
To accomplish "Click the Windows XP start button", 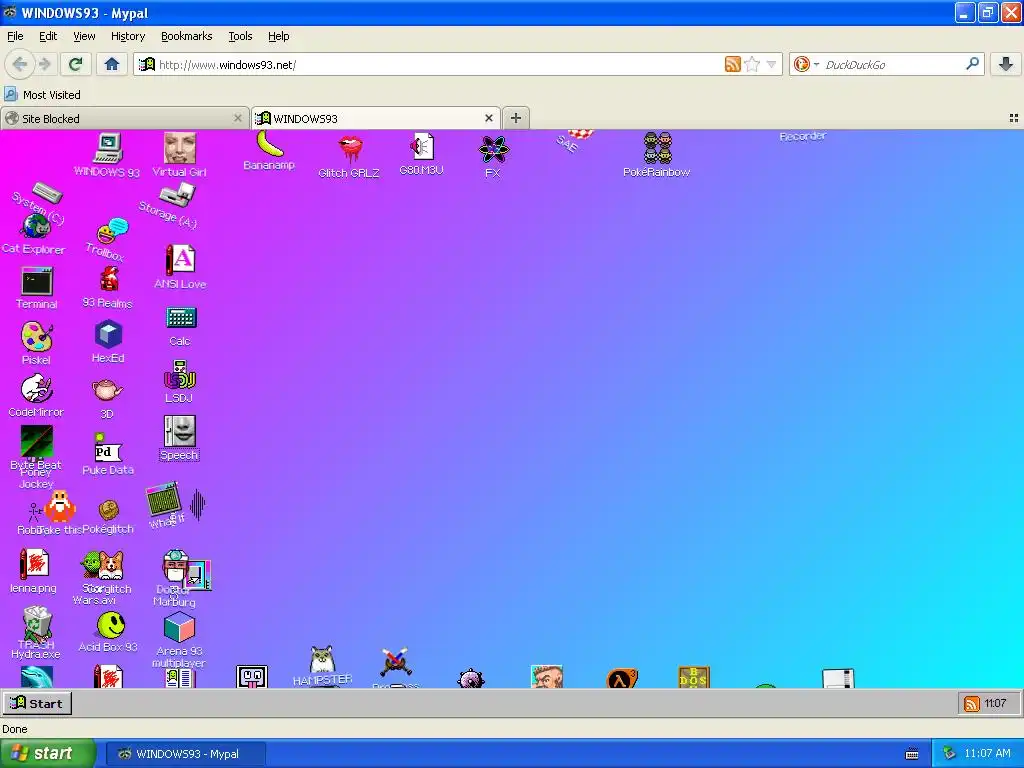I will click(47, 754).
